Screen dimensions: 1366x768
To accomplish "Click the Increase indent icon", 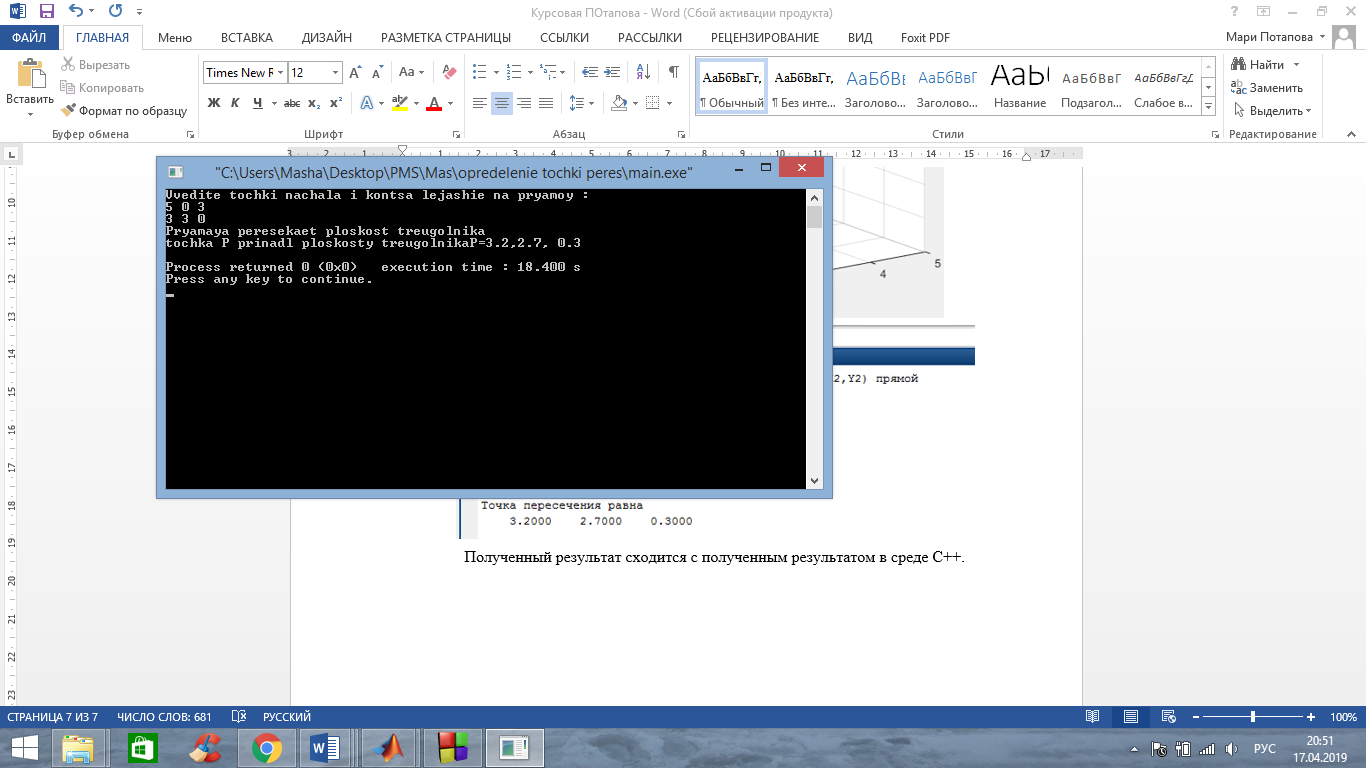I will (613, 73).
